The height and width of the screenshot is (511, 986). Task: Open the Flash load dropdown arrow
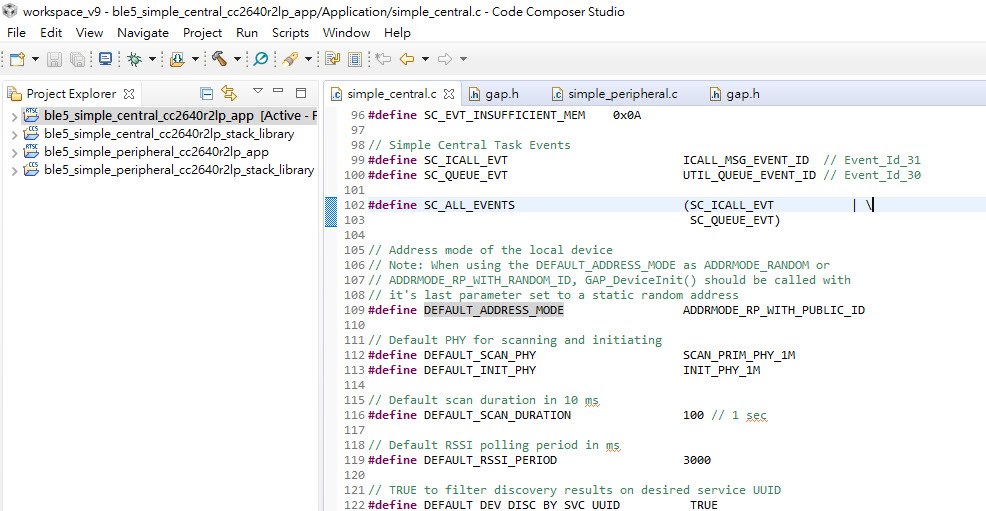195,59
